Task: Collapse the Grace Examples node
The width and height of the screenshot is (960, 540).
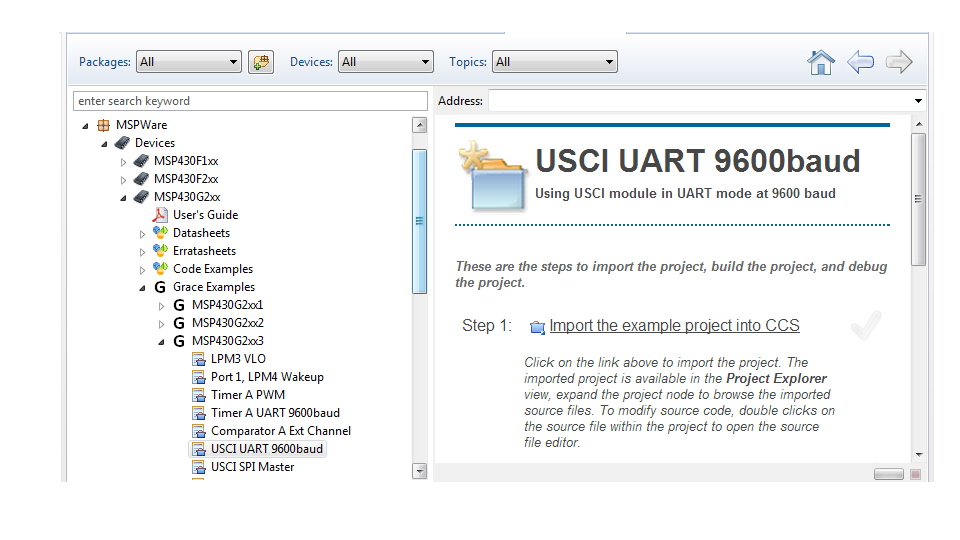Action: pyautogui.click(x=143, y=288)
